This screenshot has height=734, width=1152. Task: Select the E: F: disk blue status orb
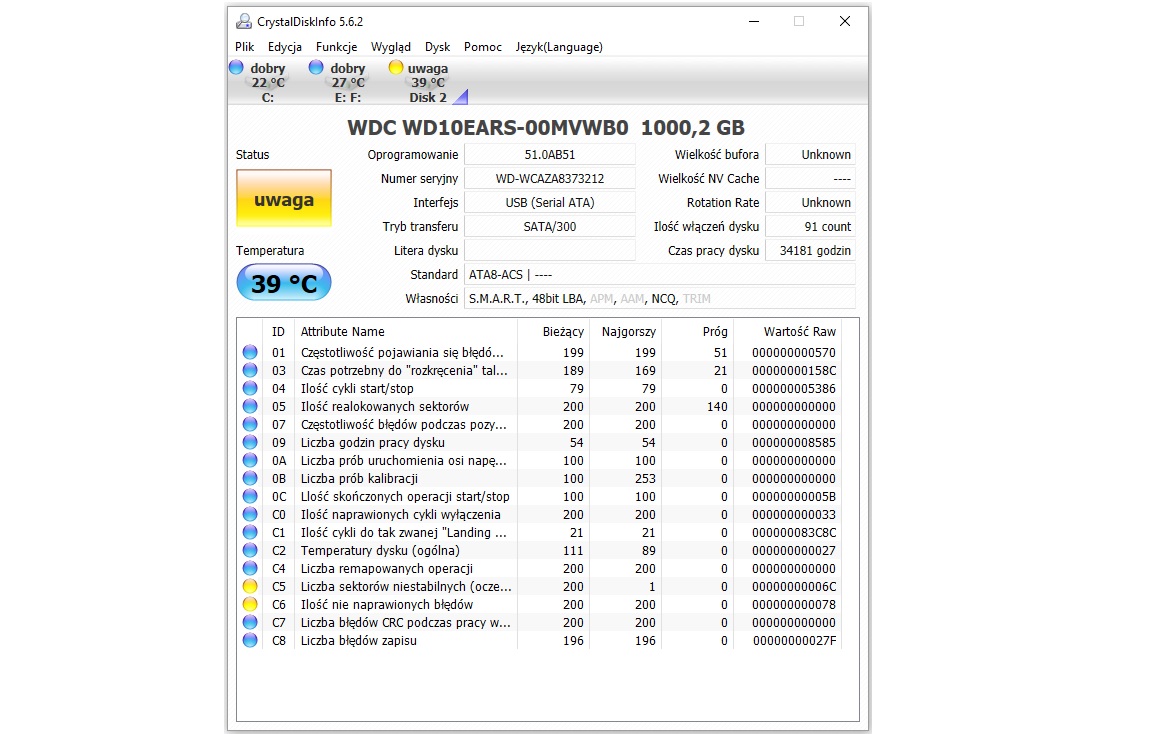click(316, 68)
